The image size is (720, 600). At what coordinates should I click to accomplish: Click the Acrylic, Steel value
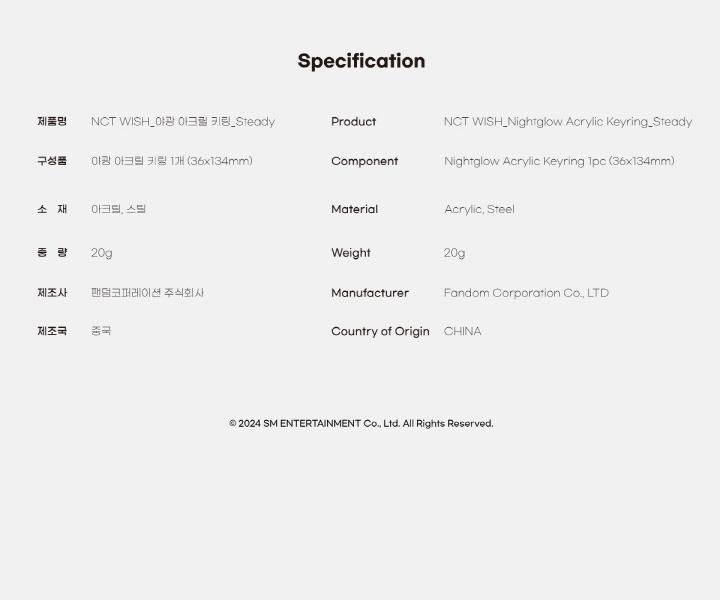pos(479,209)
